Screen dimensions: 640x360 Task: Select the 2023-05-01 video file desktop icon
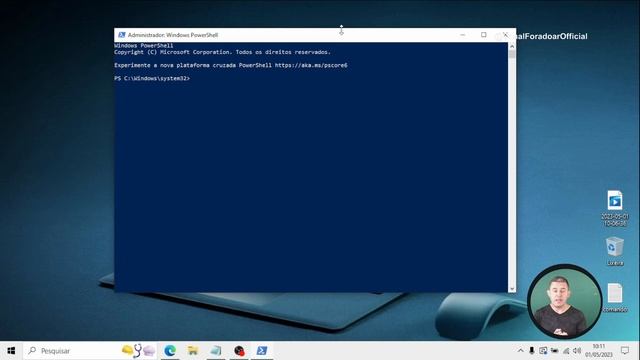[615, 208]
